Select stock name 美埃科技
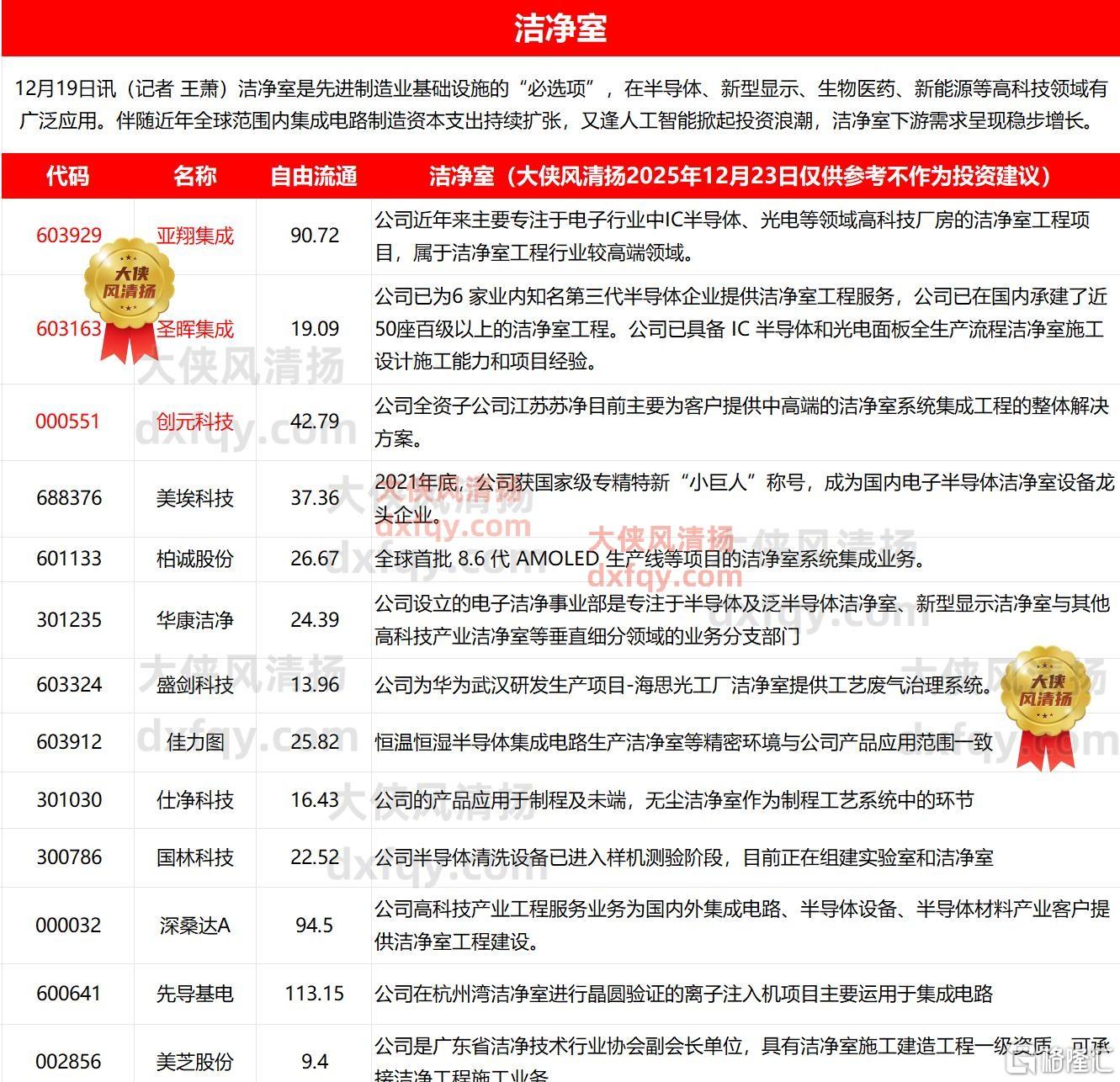Screen dimensions: 1120x1082 [x=195, y=498]
